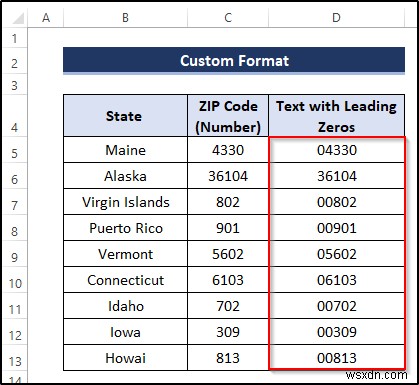Click the cell containing 6103
This screenshot has height=385, width=419.
coord(228,280)
